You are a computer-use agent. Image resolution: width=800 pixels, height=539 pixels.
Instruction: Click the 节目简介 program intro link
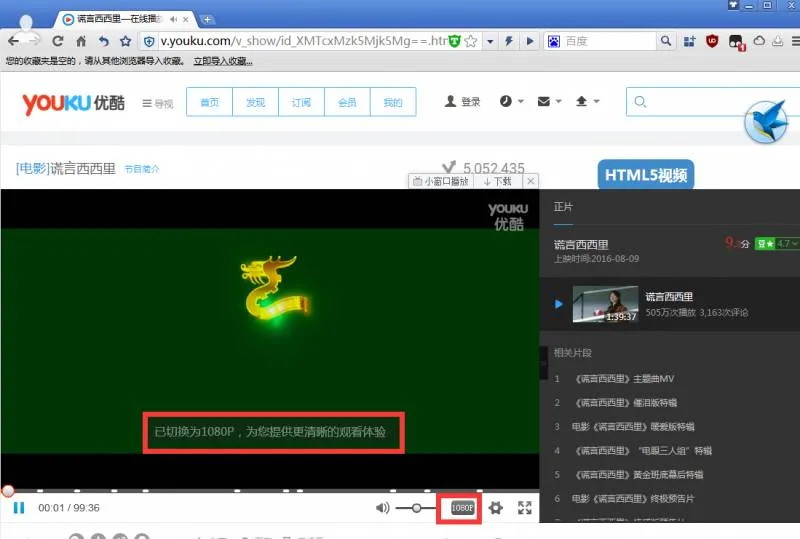[142, 169]
